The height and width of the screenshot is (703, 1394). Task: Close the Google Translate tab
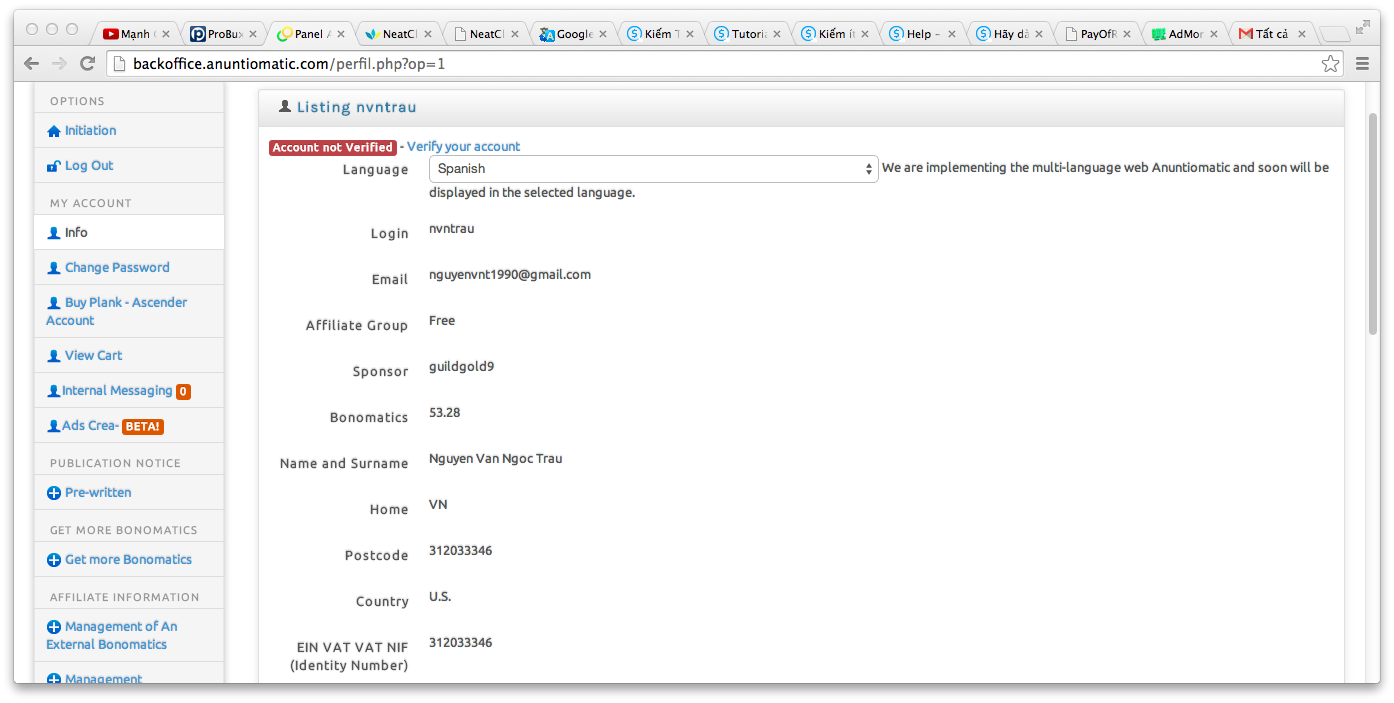(603, 34)
